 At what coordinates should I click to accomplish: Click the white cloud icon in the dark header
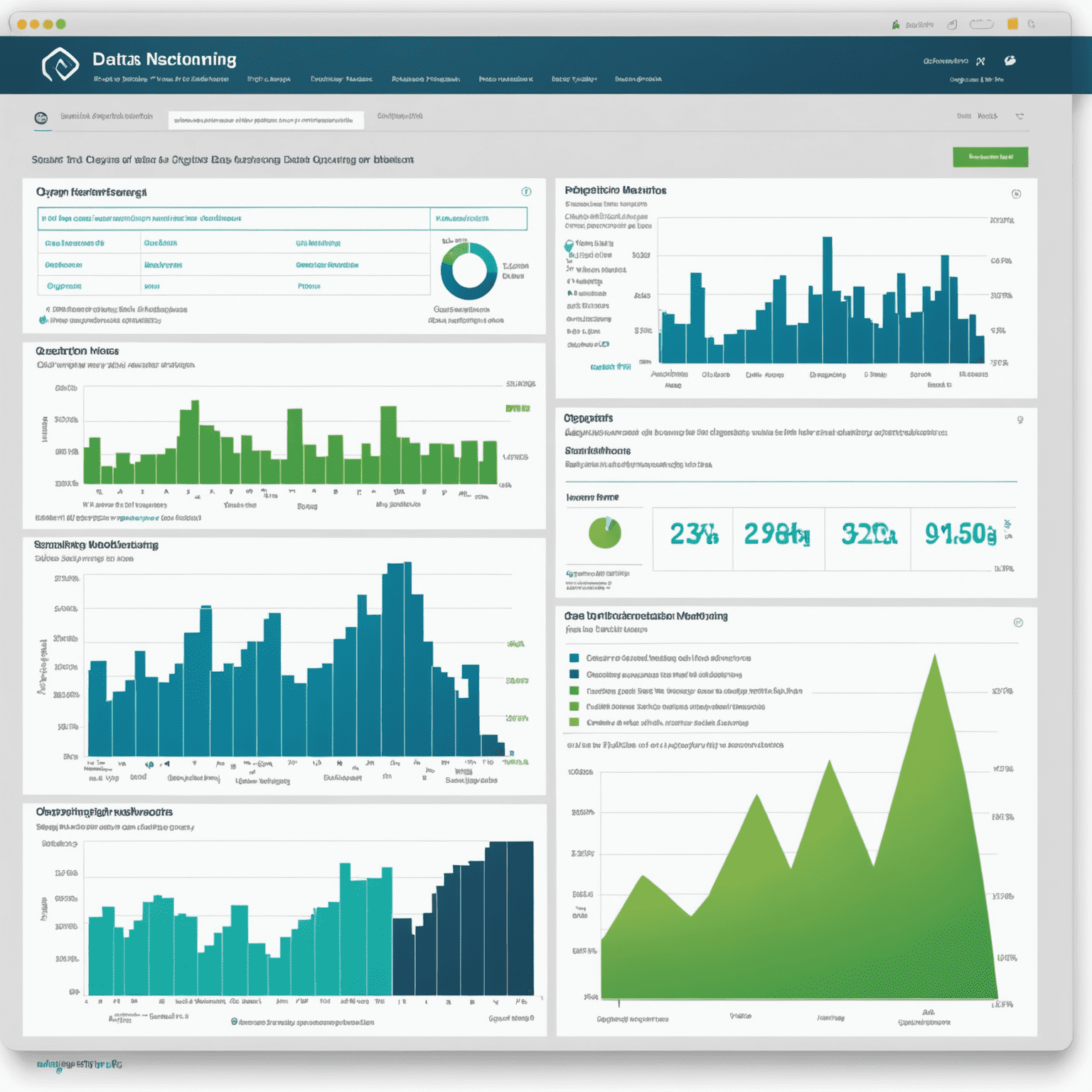1010,60
